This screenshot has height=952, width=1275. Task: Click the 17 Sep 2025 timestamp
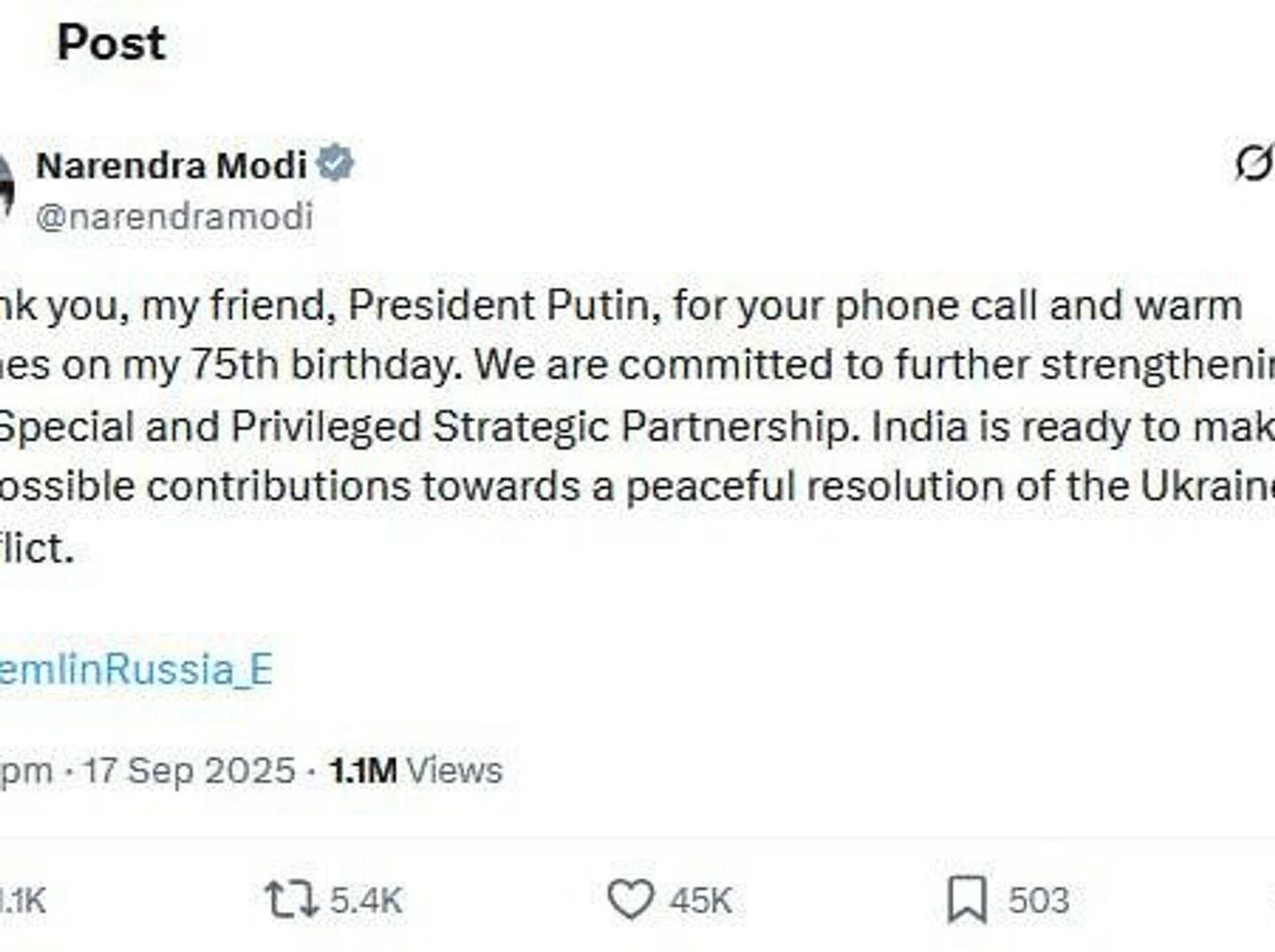coord(189,770)
